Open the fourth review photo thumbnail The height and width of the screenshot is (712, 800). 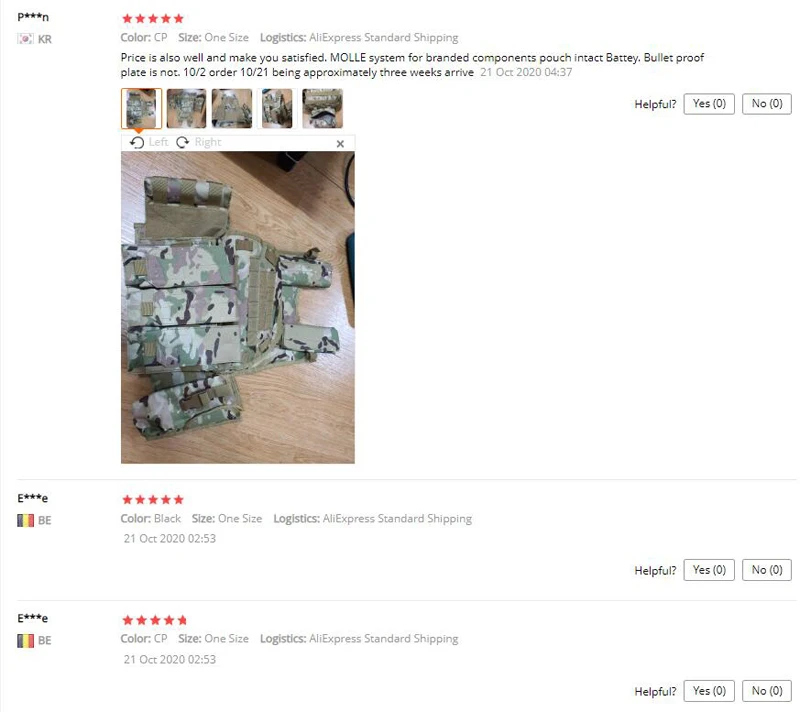tap(277, 108)
